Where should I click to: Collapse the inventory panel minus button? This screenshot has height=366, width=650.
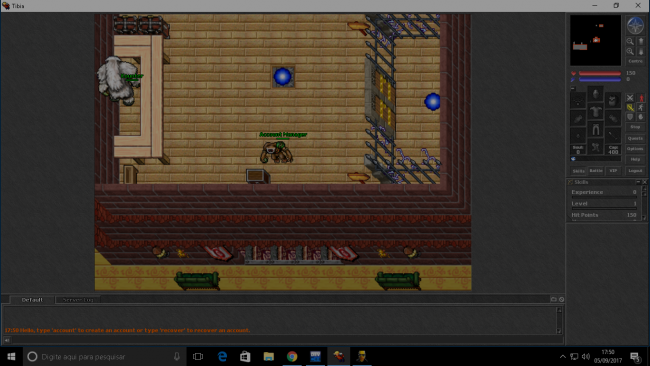573,88
